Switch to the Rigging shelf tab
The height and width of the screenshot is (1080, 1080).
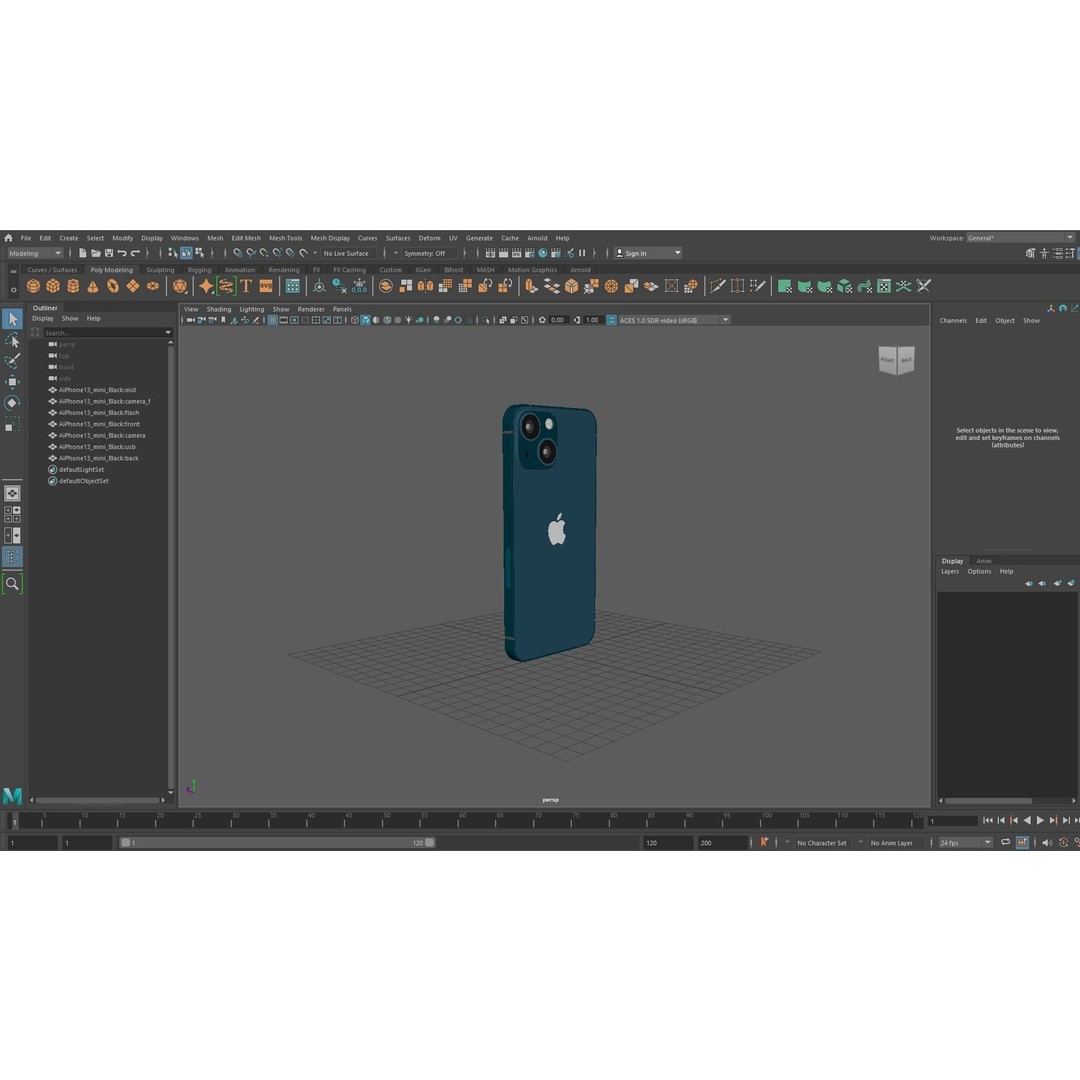tap(199, 270)
